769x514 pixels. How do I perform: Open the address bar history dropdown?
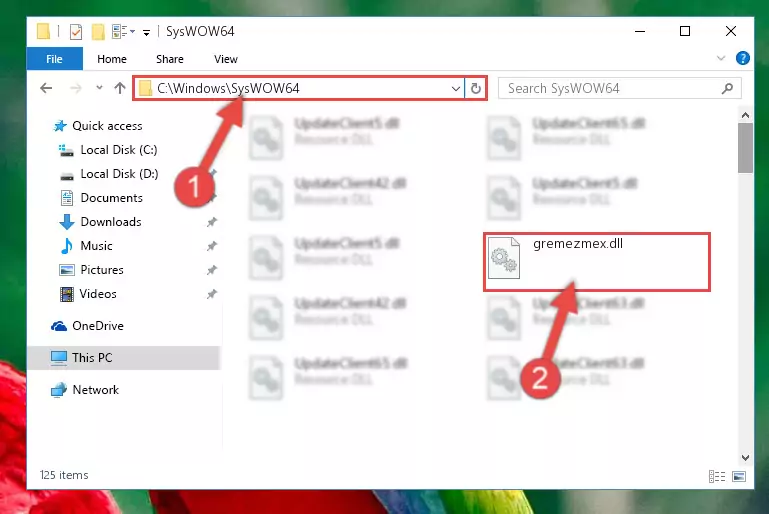click(456, 89)
